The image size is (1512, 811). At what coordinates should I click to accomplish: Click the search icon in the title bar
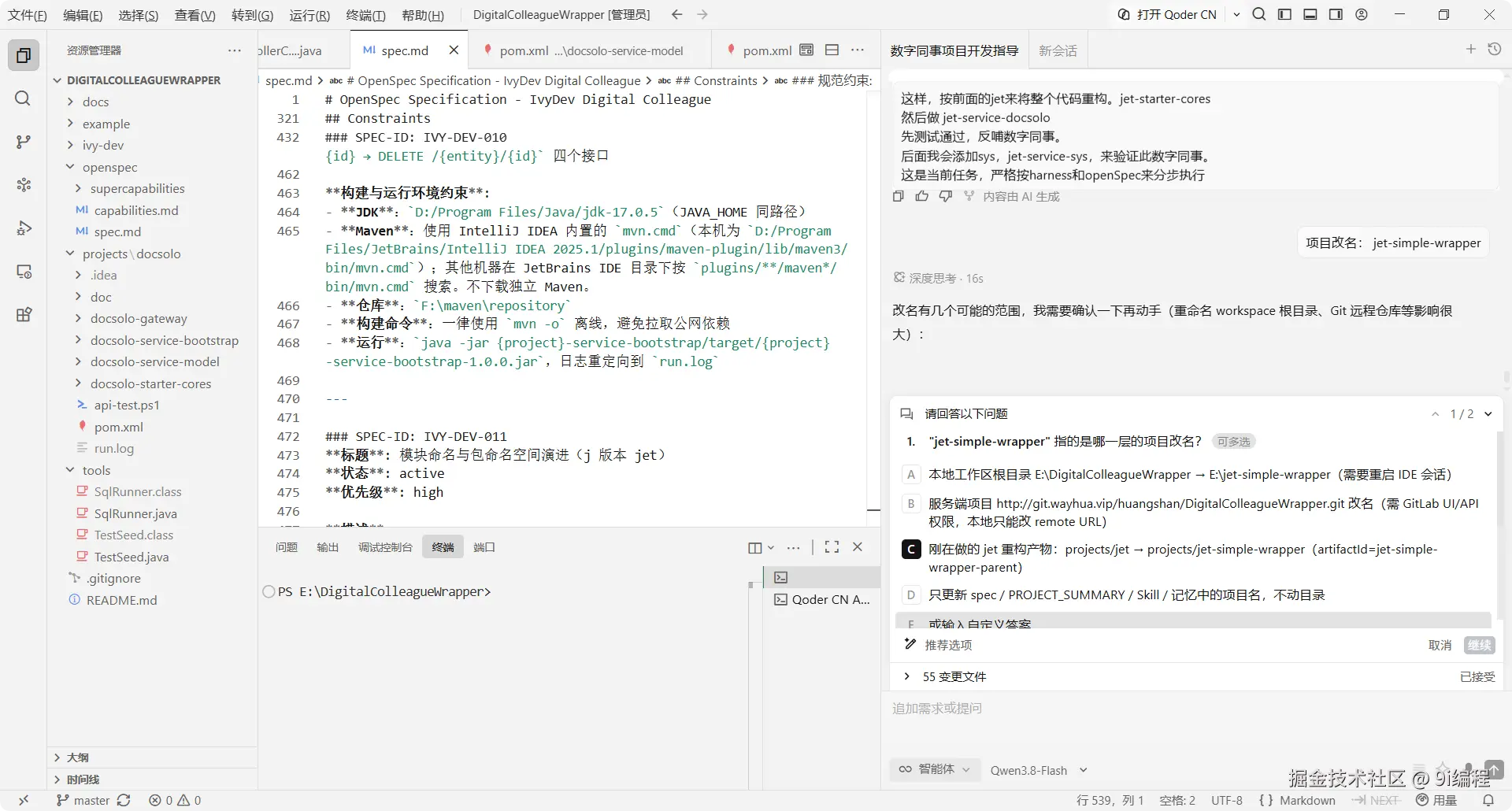click(x=1259, y=14)
